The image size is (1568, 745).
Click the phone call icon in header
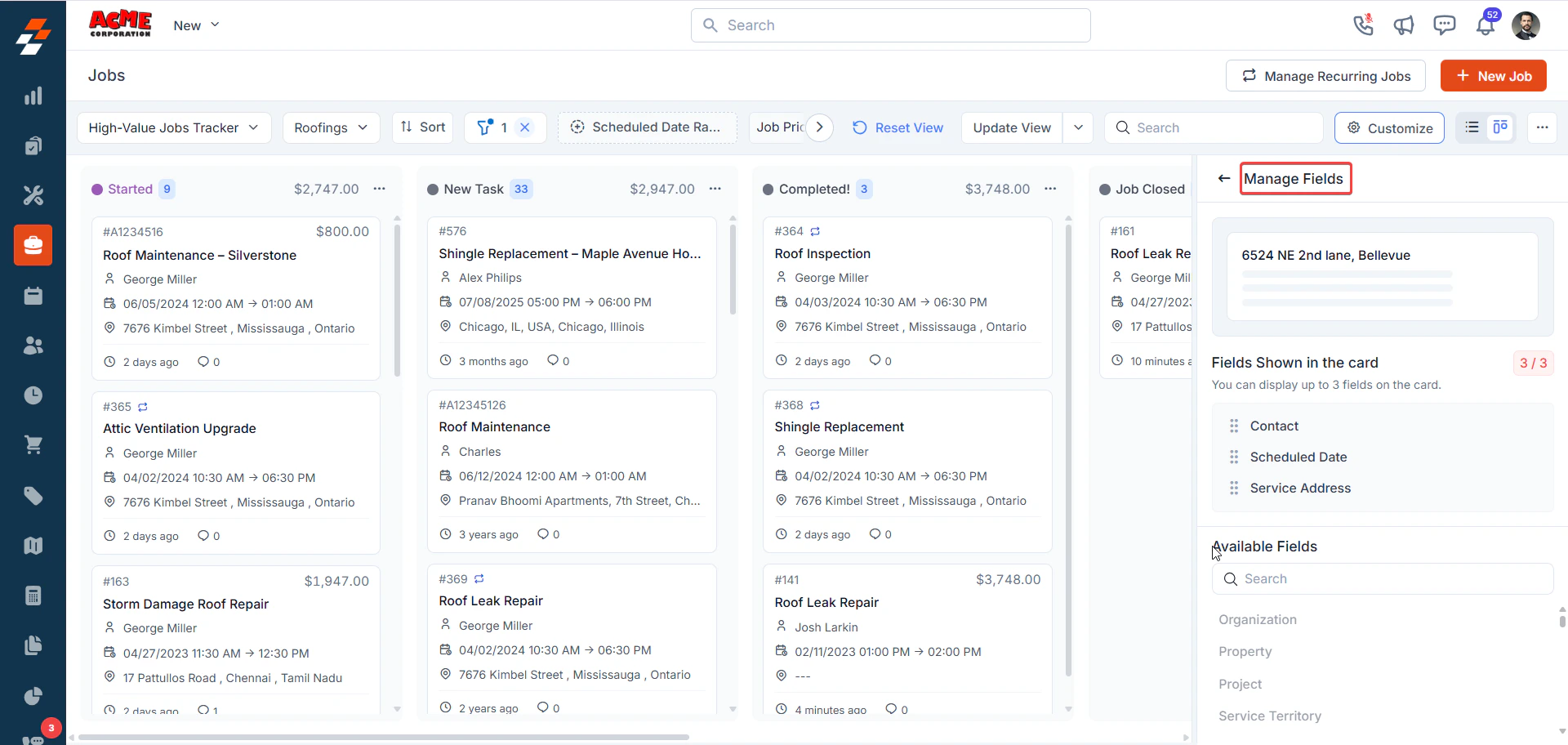pyautogui.click(x=1363, y=25)
